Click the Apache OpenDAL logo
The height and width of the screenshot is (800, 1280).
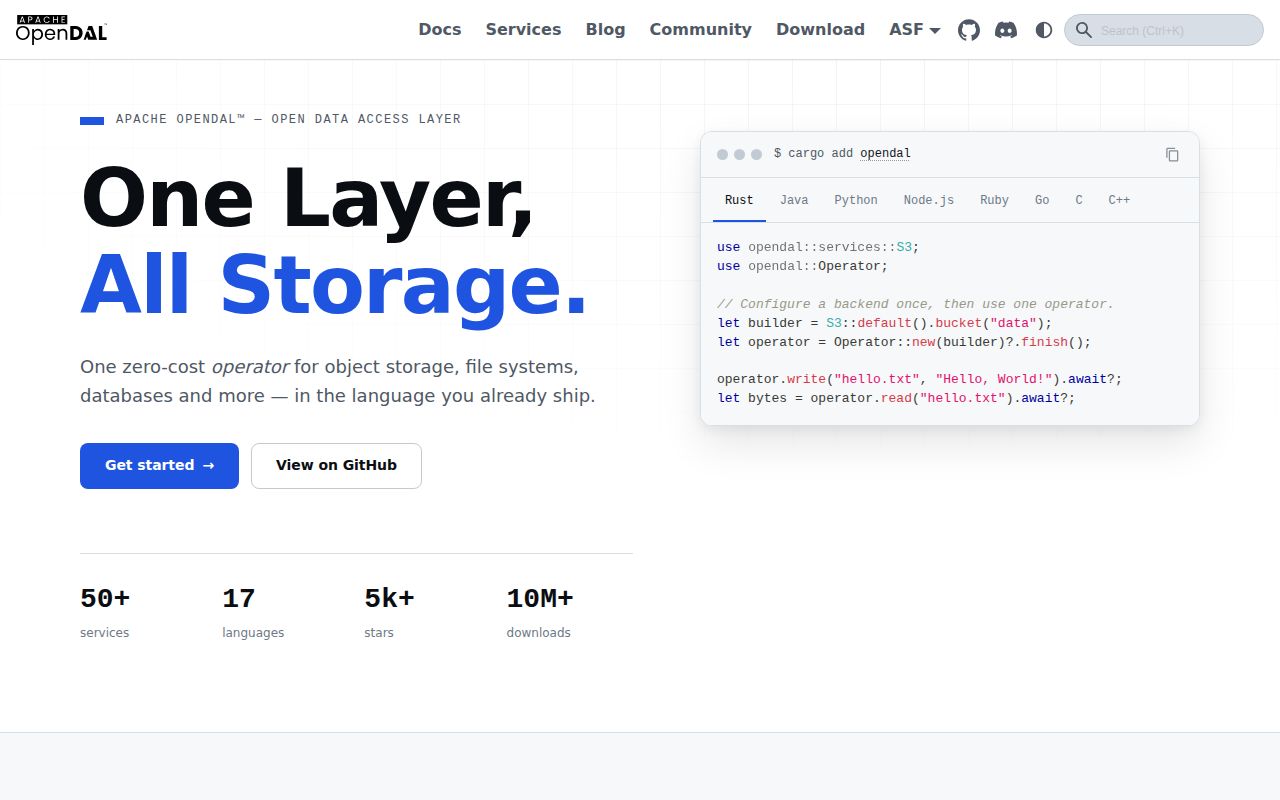[61, 29]
